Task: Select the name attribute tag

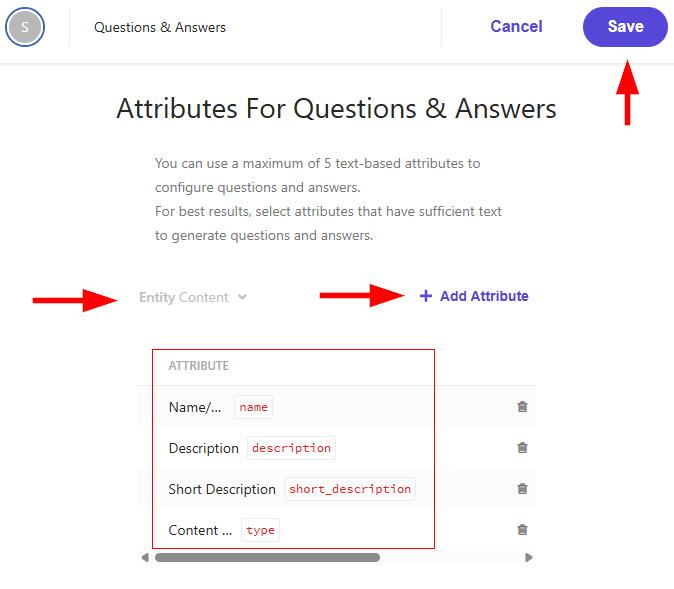Action: click(253, 407)
